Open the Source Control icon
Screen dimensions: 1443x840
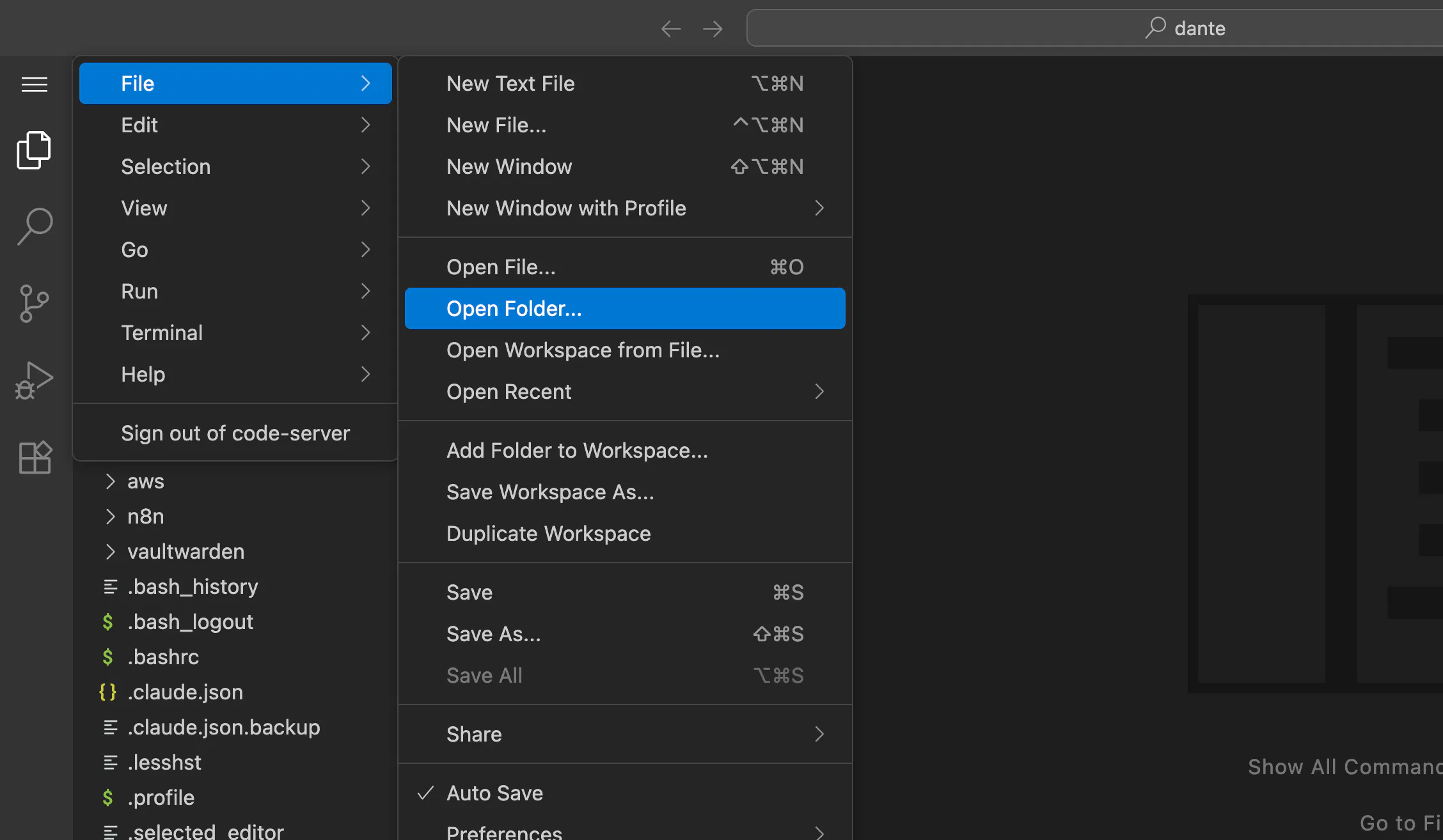point(35,303)
